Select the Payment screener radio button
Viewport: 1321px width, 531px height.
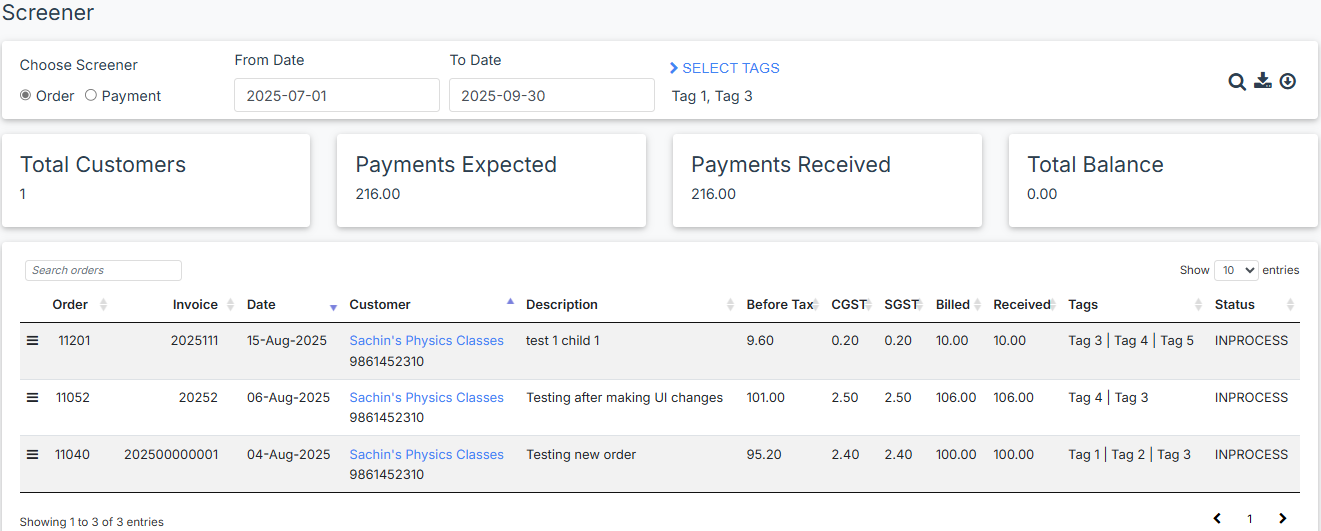[x=91, y=96]
